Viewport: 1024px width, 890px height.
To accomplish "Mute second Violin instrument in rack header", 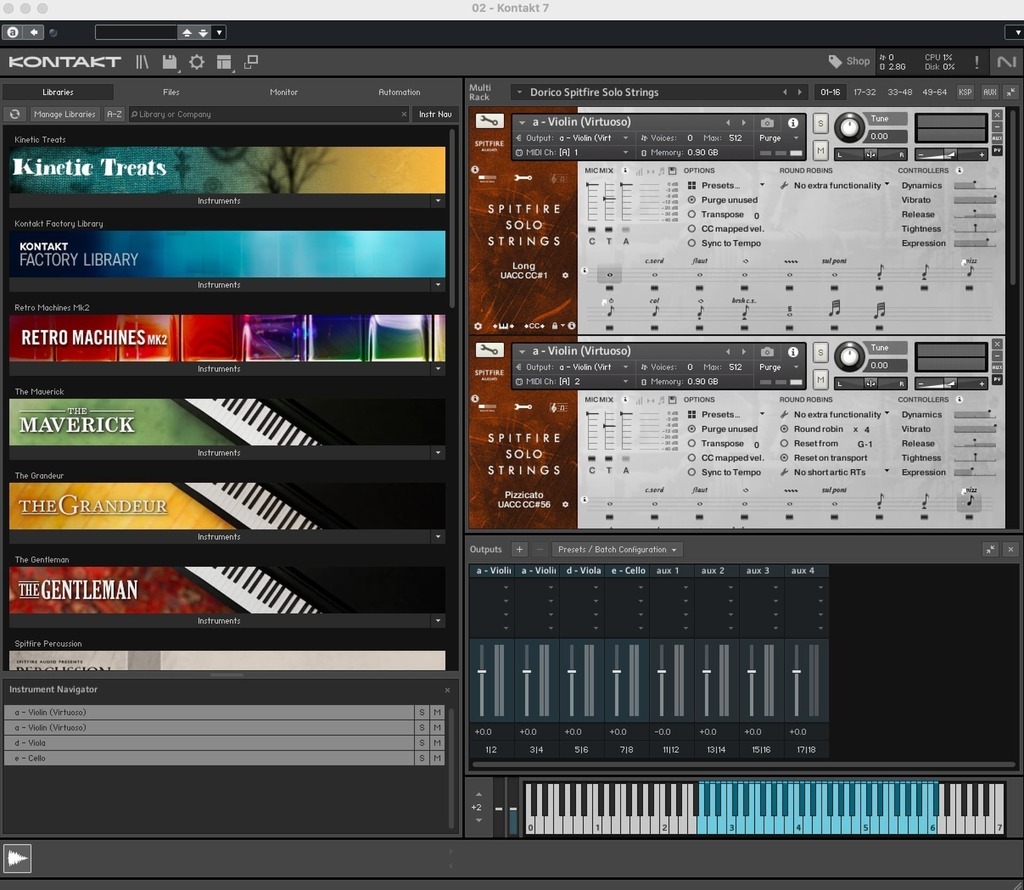I will tap(820, 380).
